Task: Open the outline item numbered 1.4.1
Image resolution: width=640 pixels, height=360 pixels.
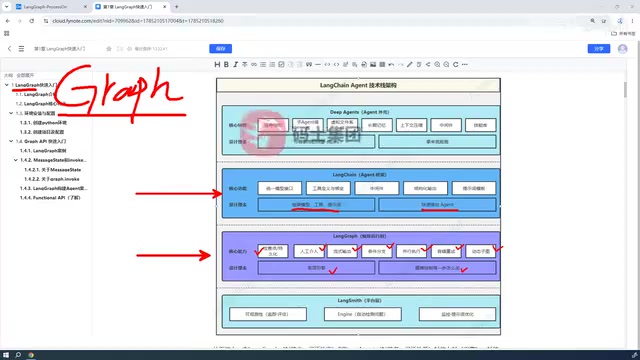Action: (43, 151)
